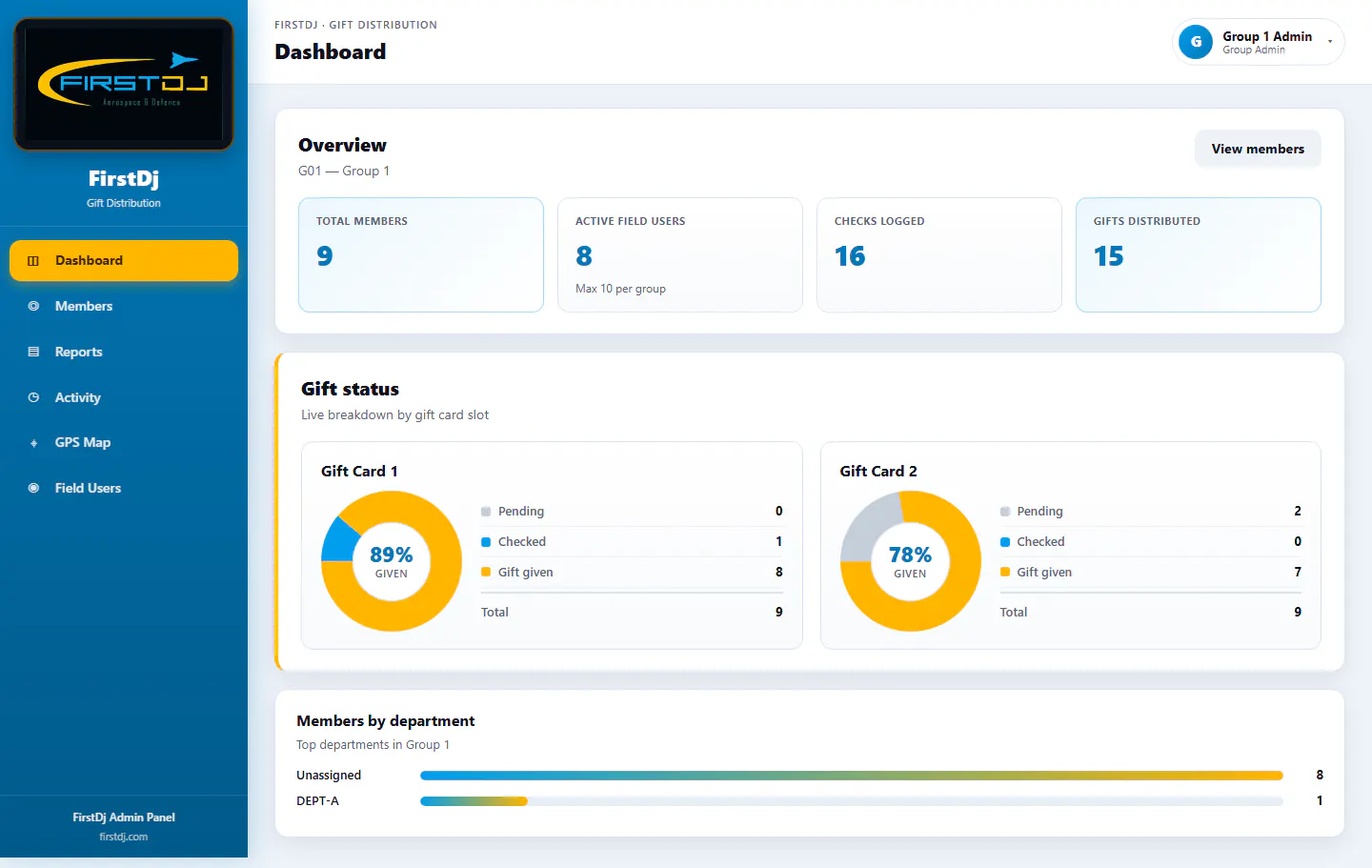This screenshot has width=1372, height=868.
Task: Click the 'Gift status' heading
Action: point(350,389)
